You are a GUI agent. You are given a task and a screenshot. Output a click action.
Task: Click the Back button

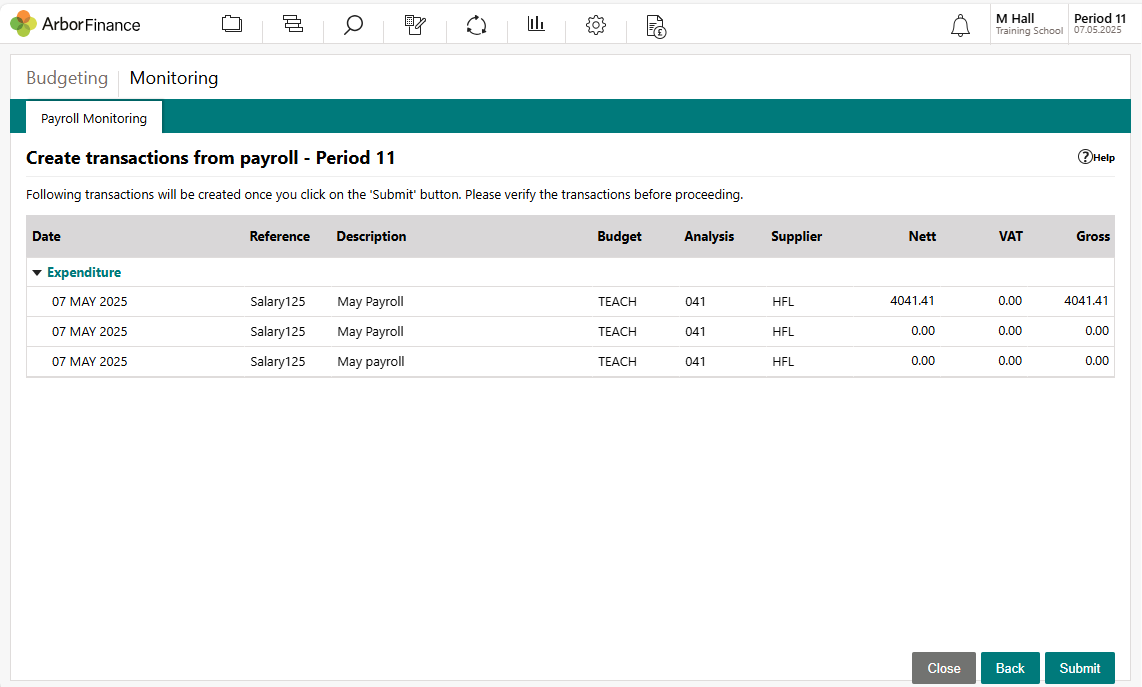[1010, 668]
